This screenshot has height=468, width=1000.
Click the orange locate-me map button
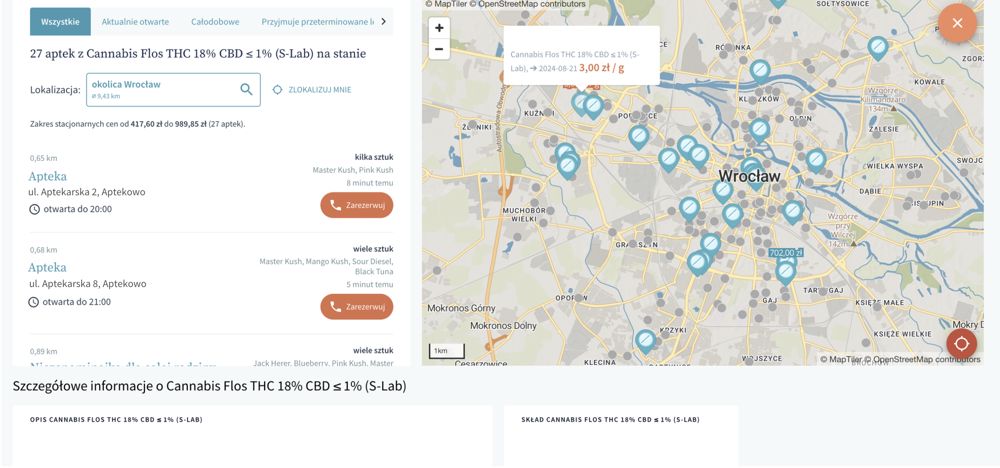(x=962, y=344)
